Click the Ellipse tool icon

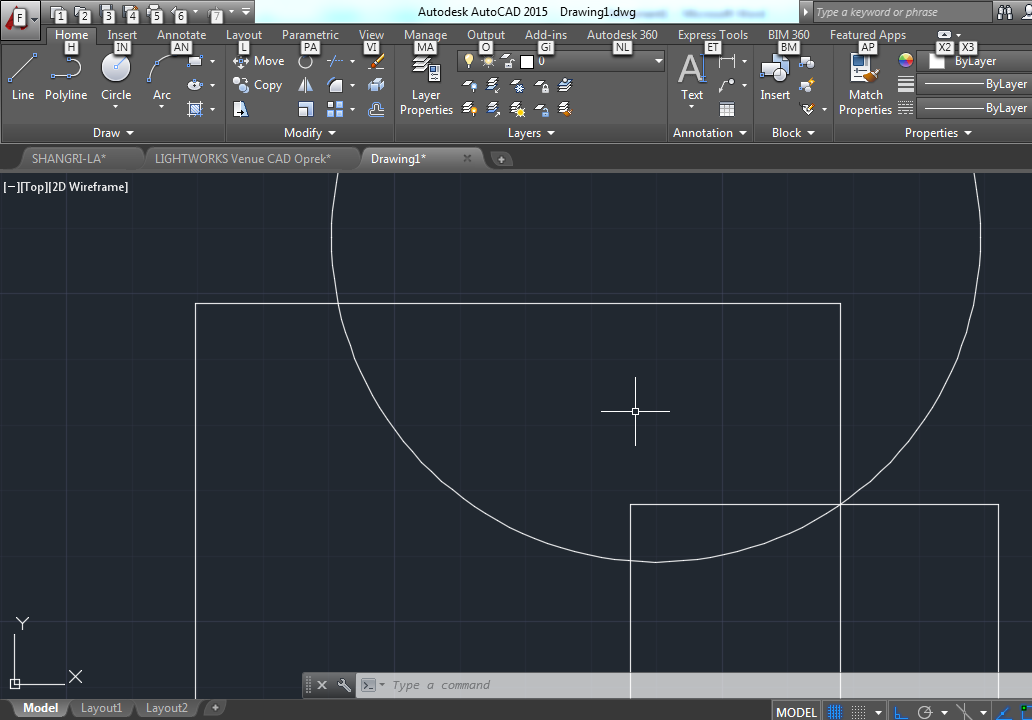[195, 85]
